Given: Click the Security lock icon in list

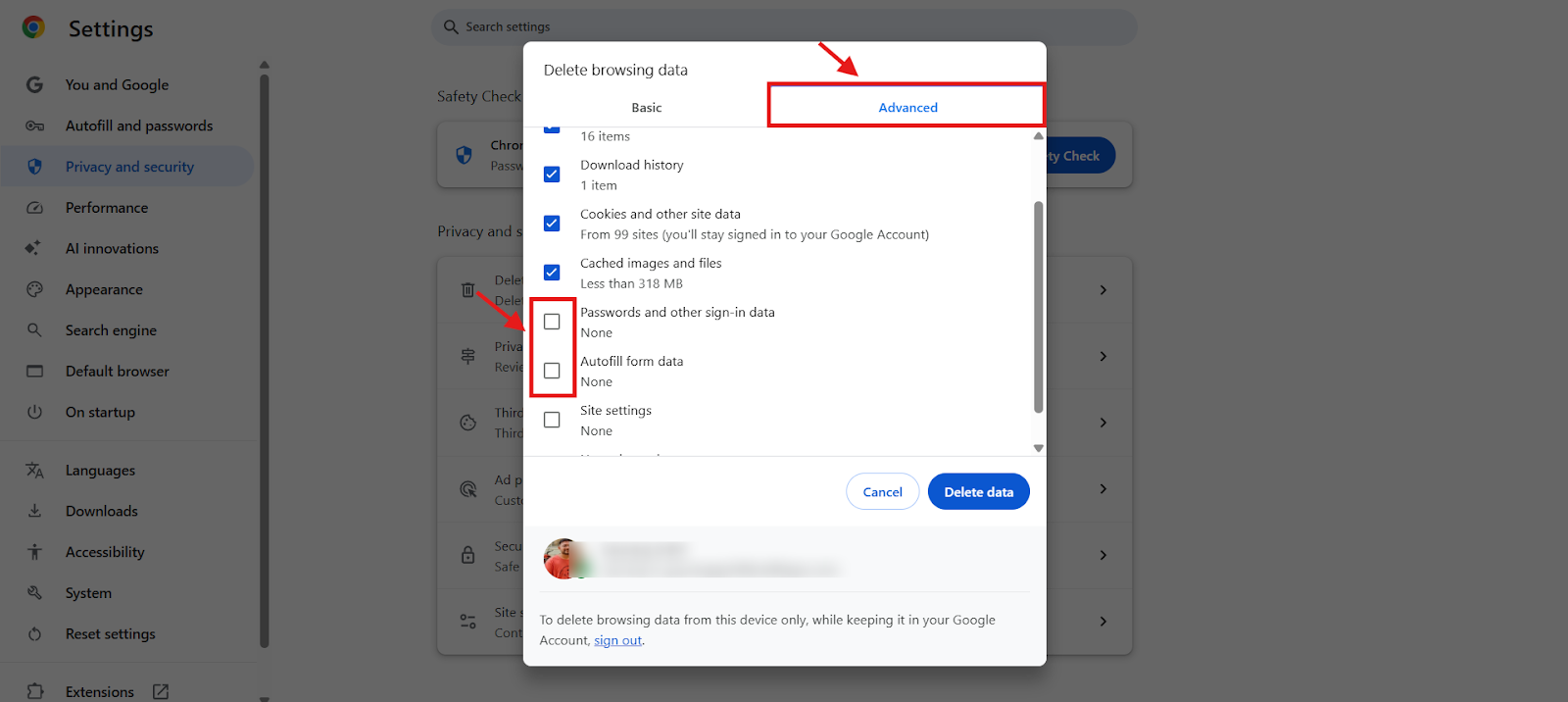Looking at the screenshot, I should tap(468, 555).
